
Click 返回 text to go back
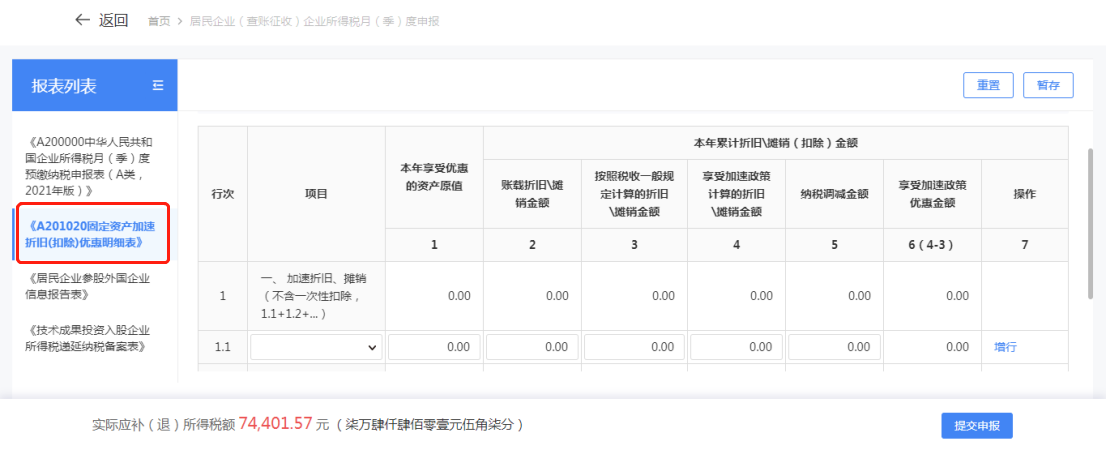pos(113,20)
